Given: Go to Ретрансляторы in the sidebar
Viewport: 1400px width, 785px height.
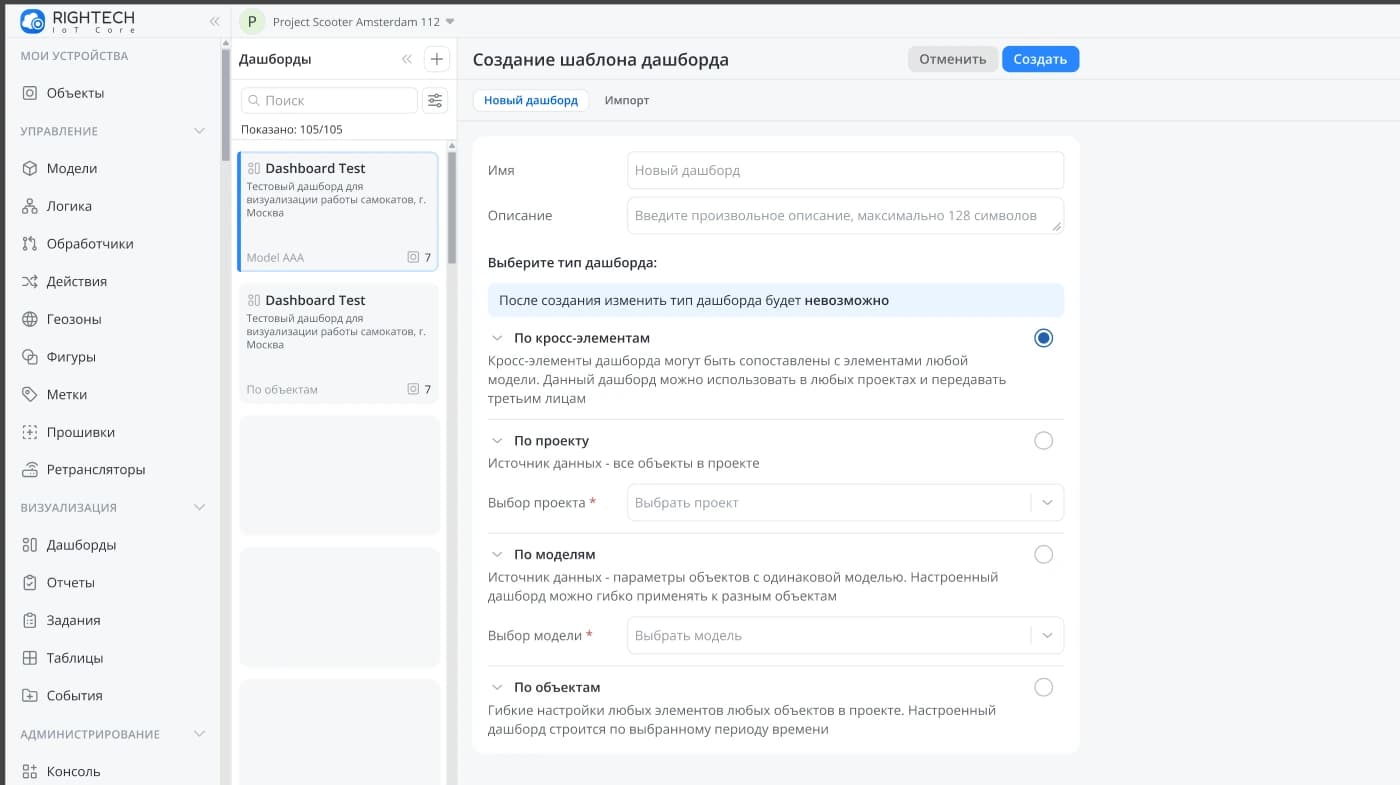Looking at the screenshot, I should pyautogui.click(x=95, y=470).
